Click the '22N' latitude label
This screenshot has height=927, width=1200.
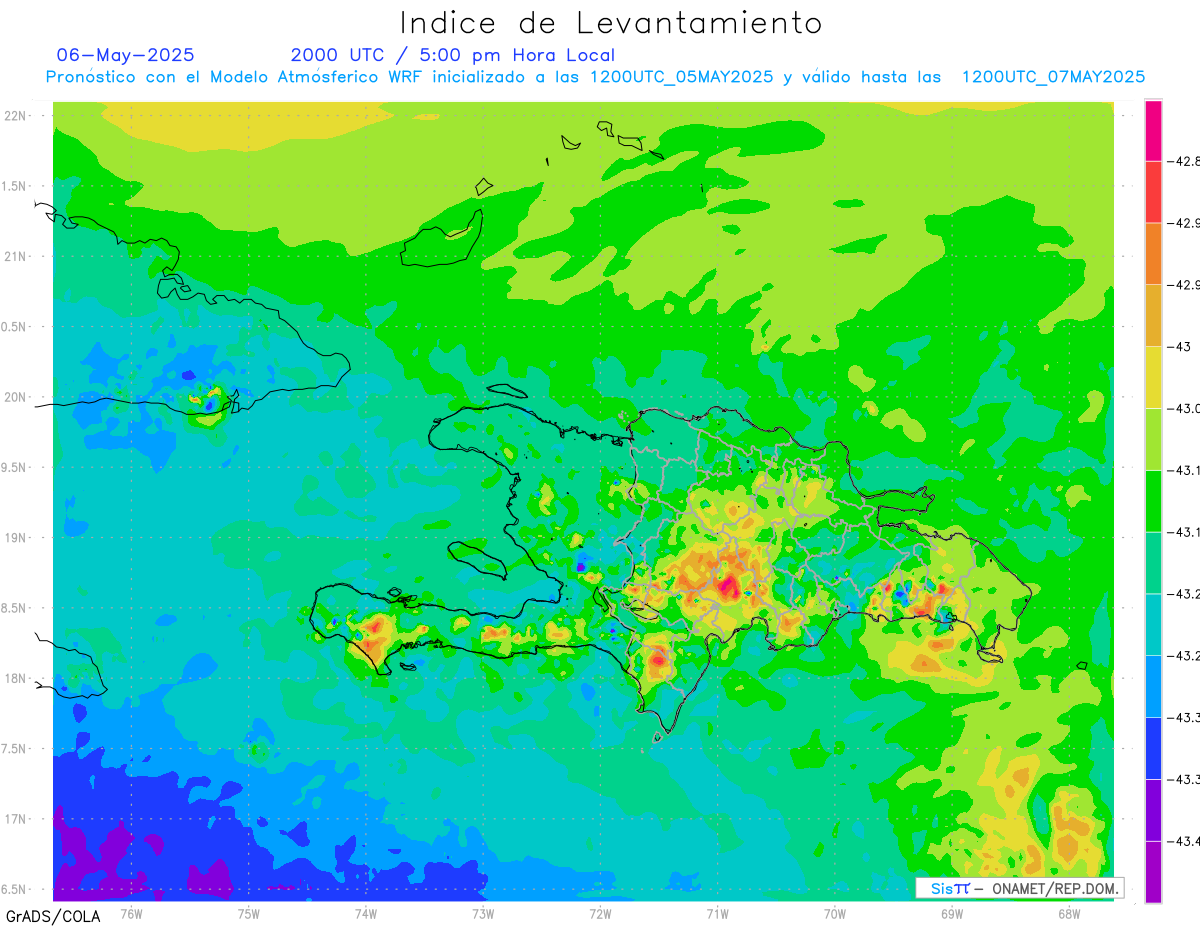17,115
